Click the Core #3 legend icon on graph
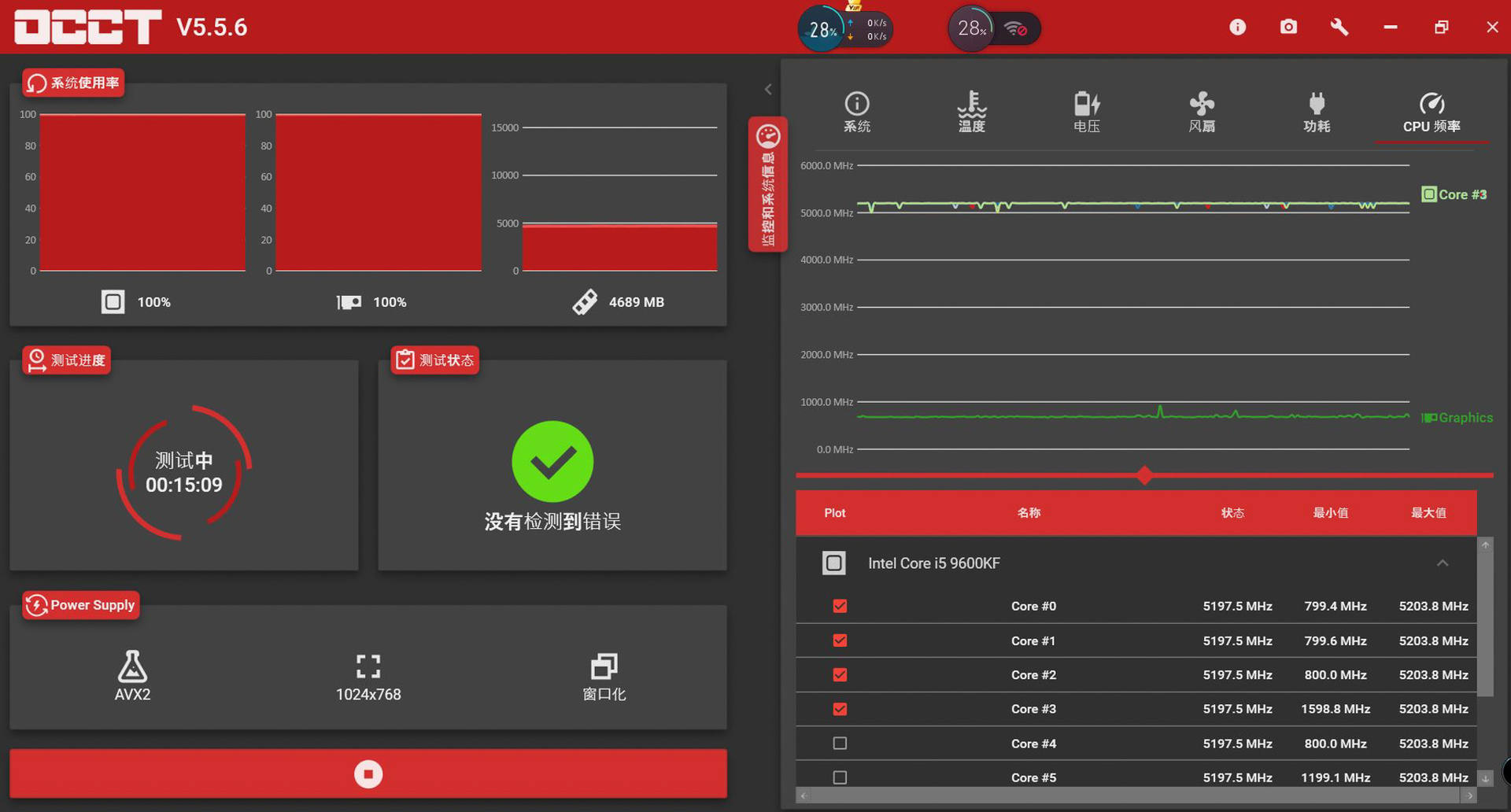1511x812 pixels. coord(1429,194)
